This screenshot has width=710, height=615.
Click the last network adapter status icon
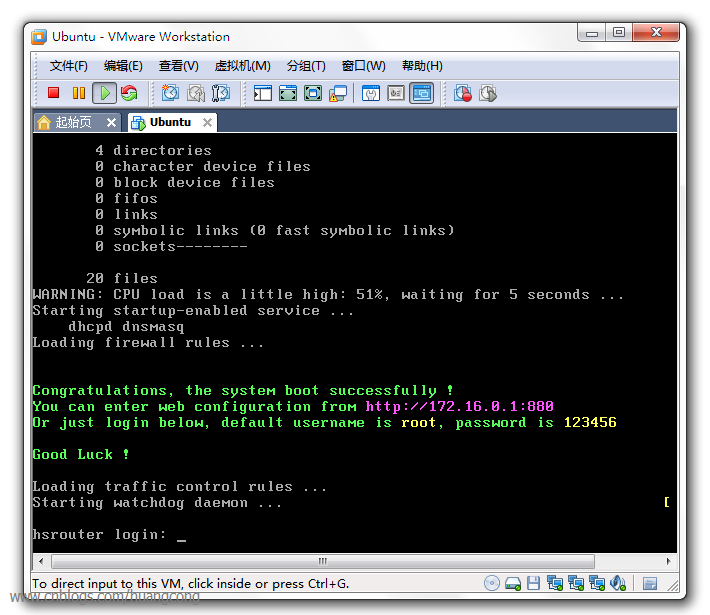coord(597,583)
